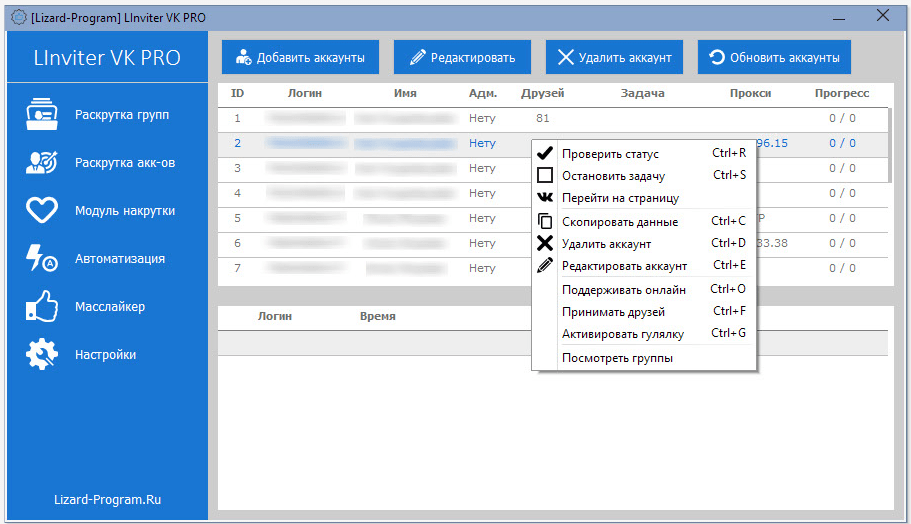This screenshot has width=911, height=524.
Task: Click the Раскрутка групп sidebar icon
Action: (41, 114)
